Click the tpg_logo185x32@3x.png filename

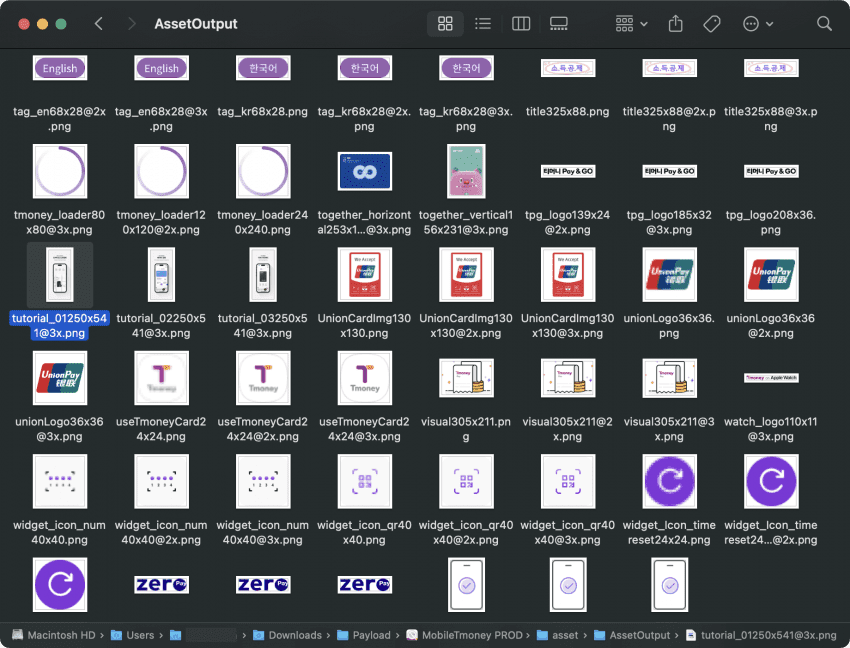pyautogui.click(x=669, y=222)
